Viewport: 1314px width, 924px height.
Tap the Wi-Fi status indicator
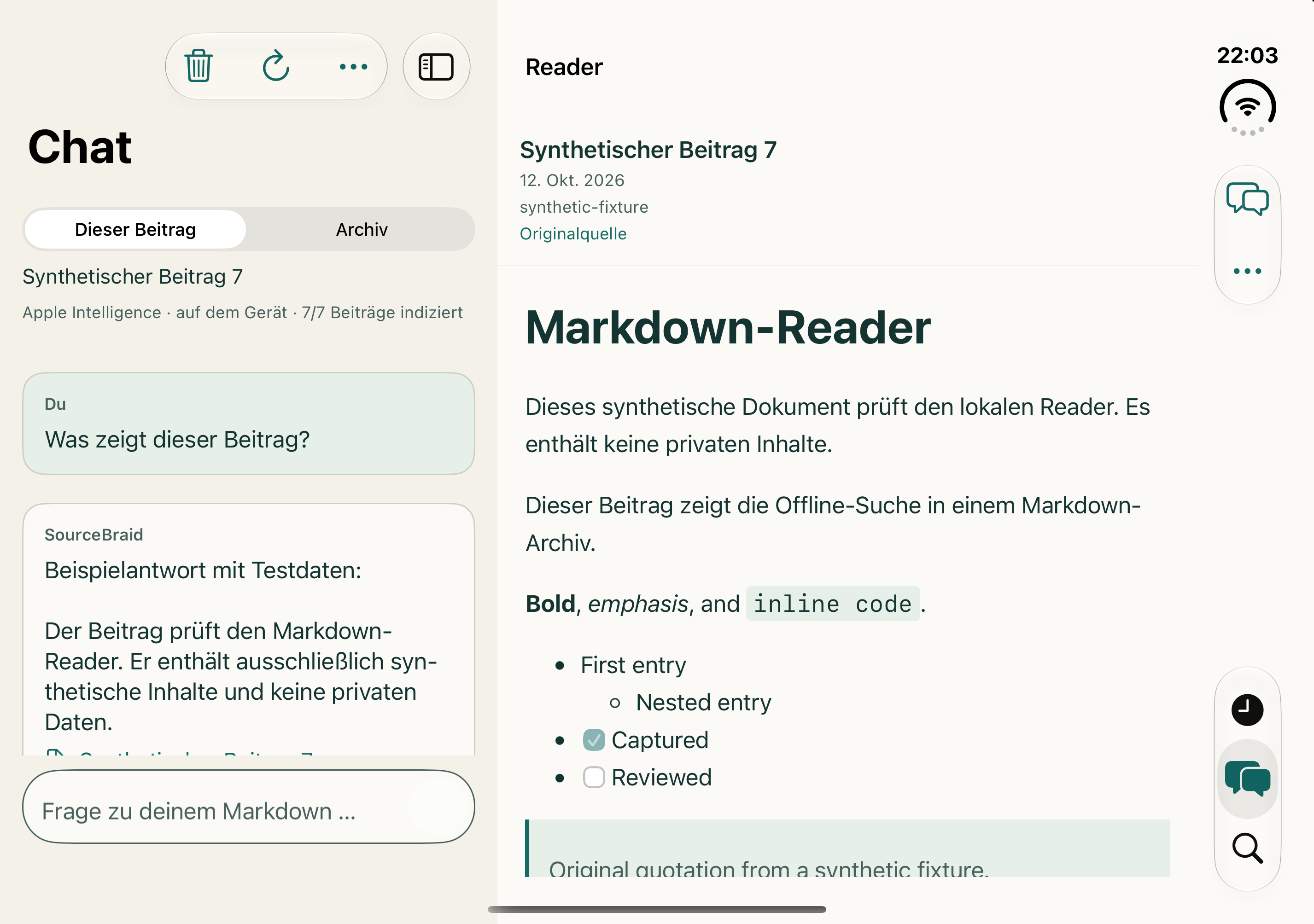coord(1248,107)
